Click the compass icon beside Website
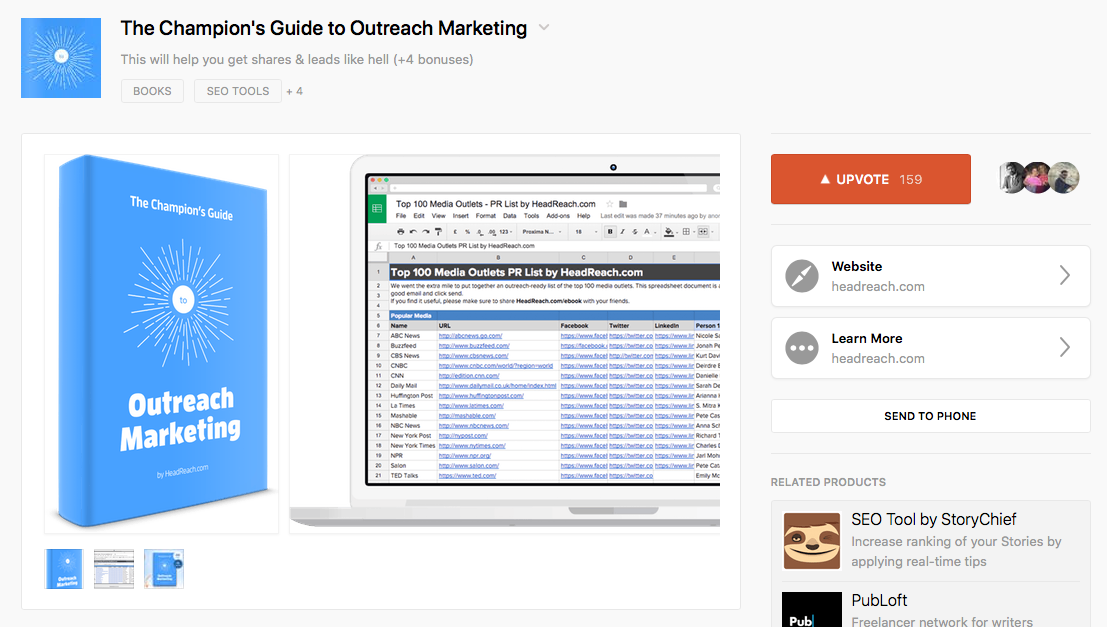This screenshot has width=1107, height=627. point(802,276)
